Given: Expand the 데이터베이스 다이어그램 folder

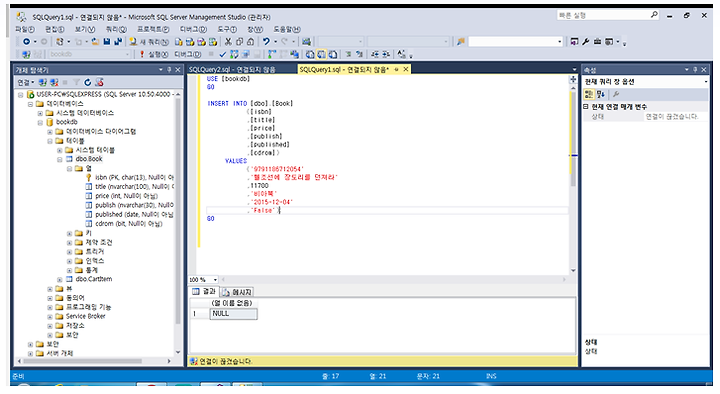Looking at the screenshot, I should [x=50, y=132].
